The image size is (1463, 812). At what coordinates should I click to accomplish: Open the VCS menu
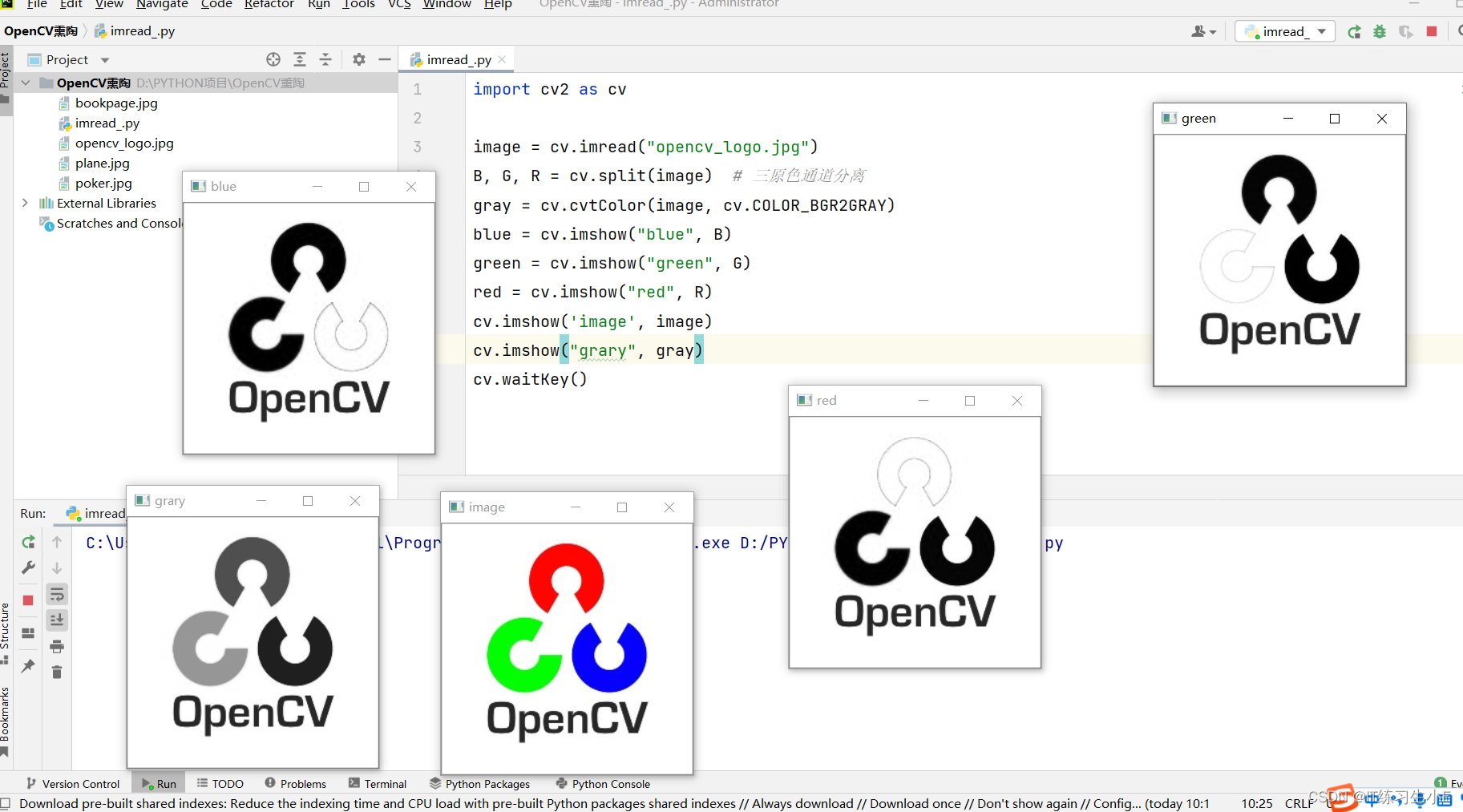[x=399, y=4]
